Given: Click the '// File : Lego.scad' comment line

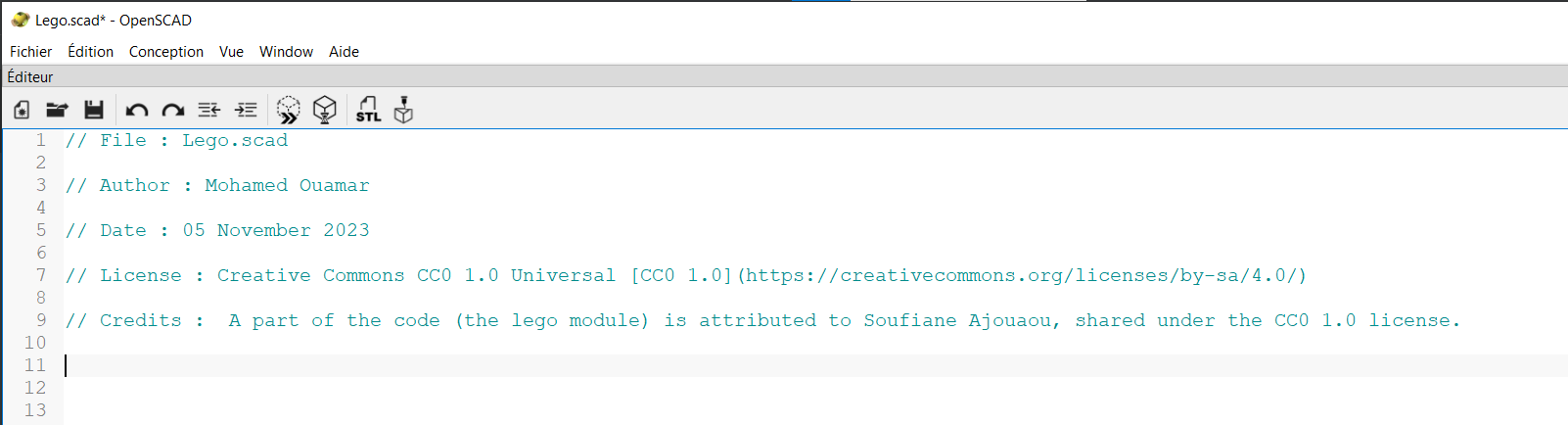Looking at the screenshot, I should coord(176,140).
